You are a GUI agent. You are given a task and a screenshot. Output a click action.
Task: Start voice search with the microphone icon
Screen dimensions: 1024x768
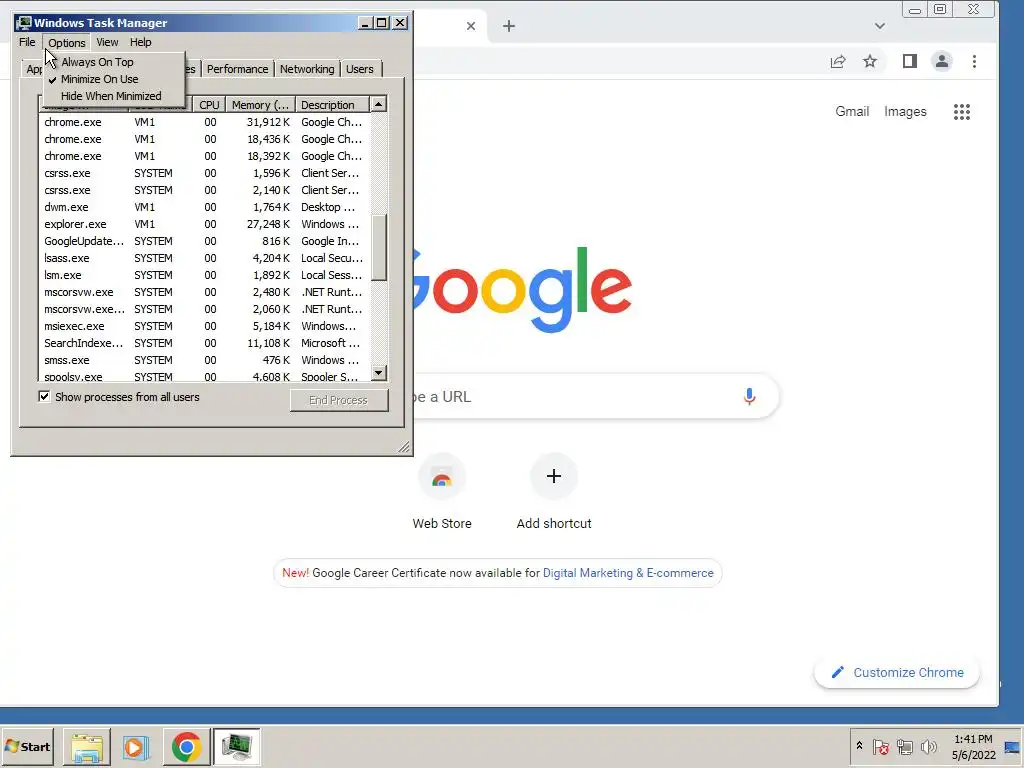point(749,396)
